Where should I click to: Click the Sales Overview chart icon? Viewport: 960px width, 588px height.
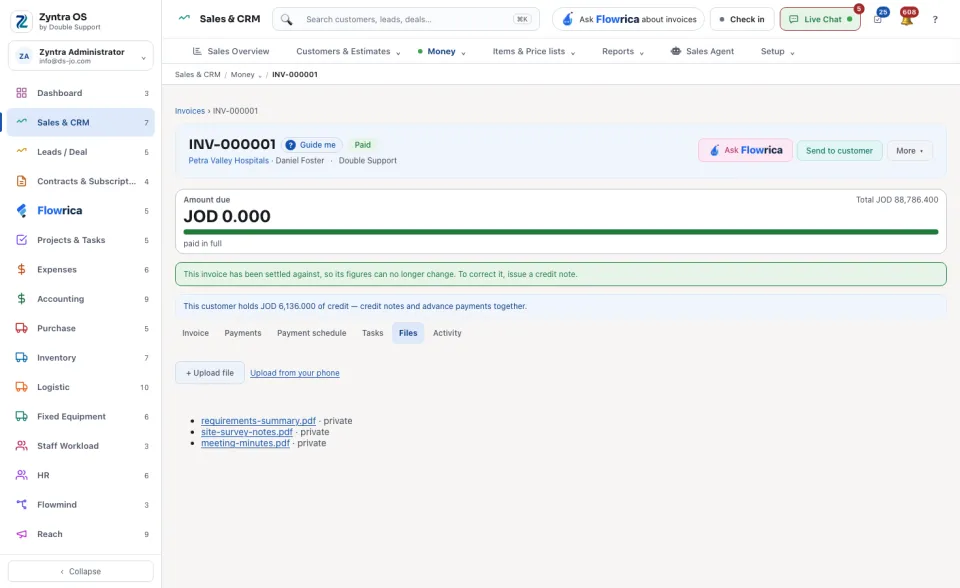click(x=197, y=51)
